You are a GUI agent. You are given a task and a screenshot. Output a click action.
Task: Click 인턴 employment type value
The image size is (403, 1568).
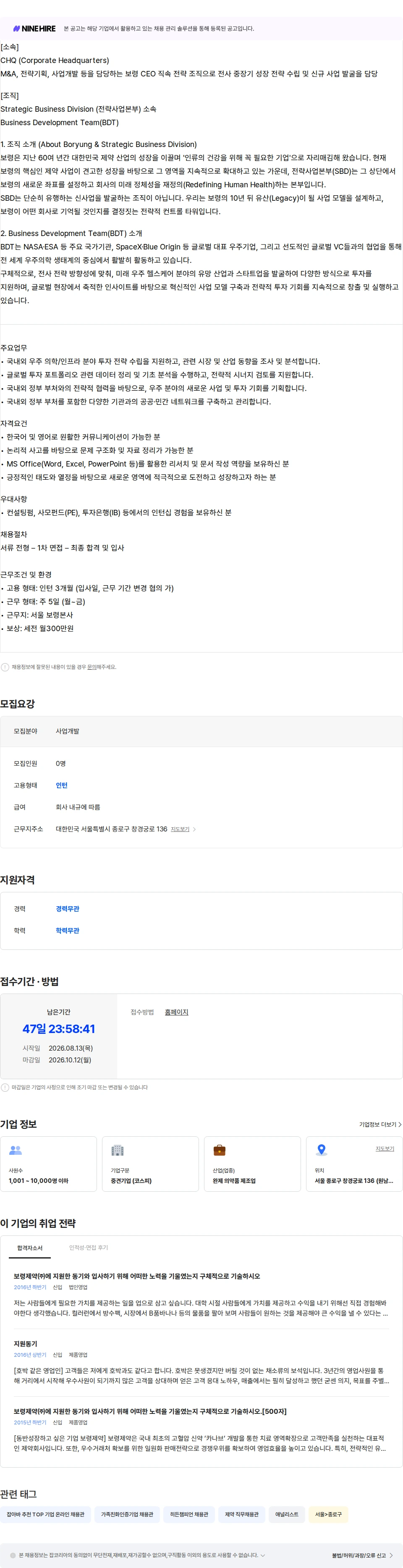point(61,785)
